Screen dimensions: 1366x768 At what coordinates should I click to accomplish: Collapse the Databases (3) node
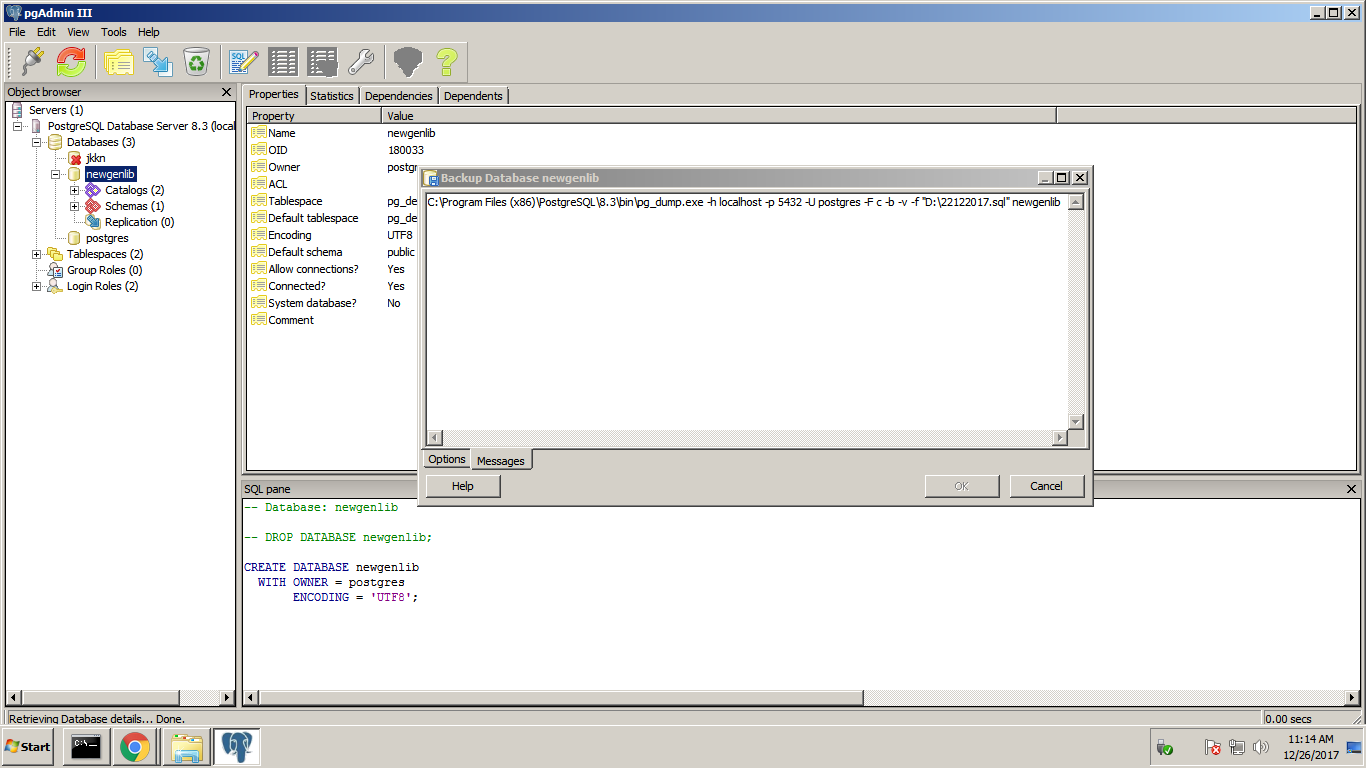[37, 142]
